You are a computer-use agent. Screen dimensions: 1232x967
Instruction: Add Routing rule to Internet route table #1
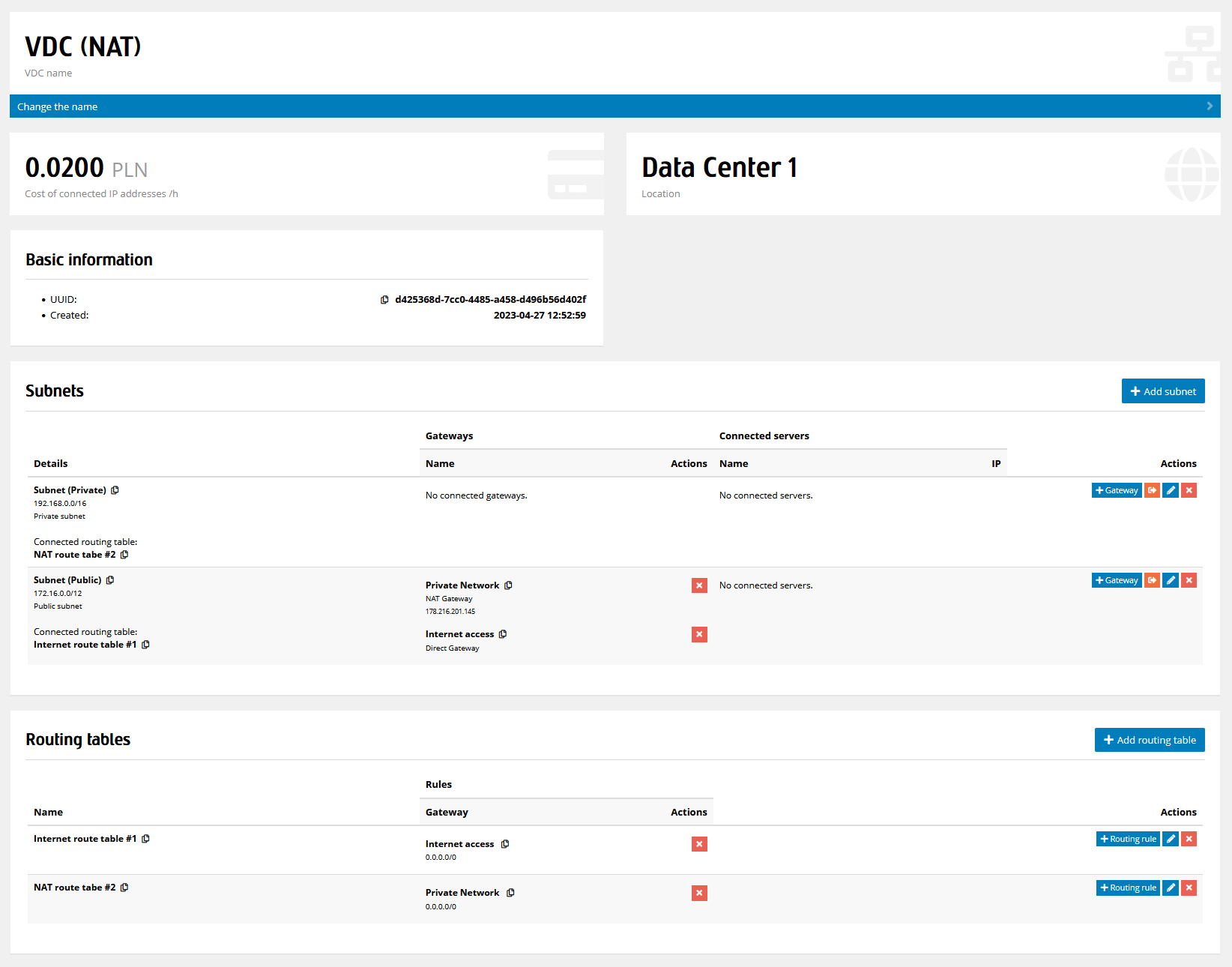click(1128, 839)
